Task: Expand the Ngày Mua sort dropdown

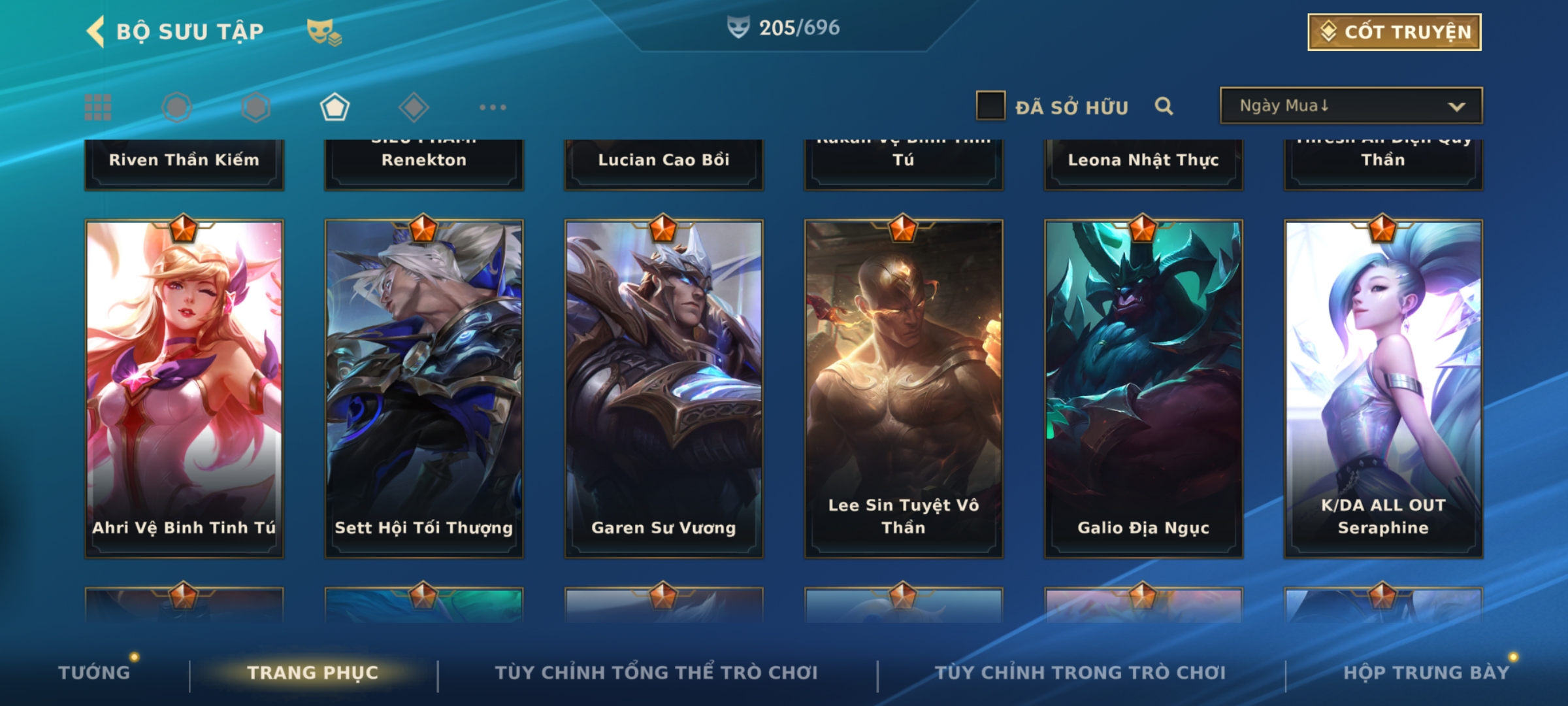Action: tap(1351, 105)
